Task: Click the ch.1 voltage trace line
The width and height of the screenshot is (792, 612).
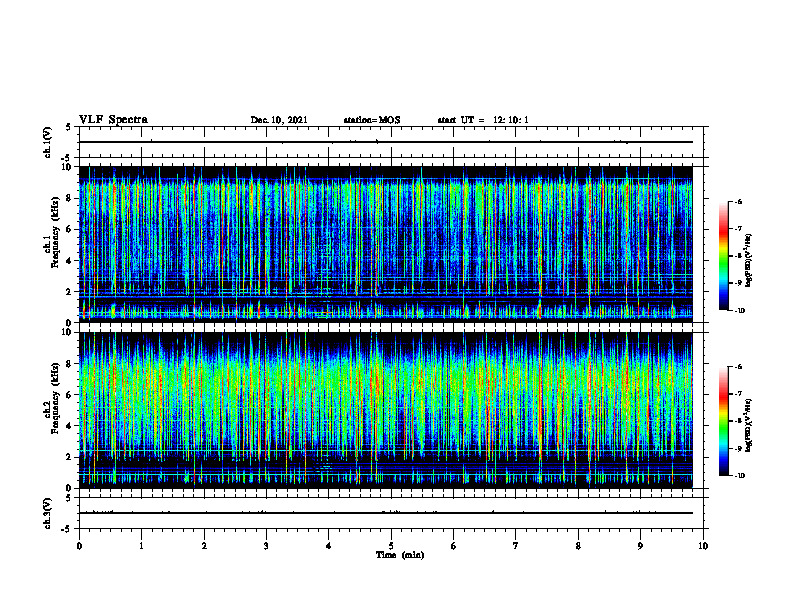Action: 385,142
